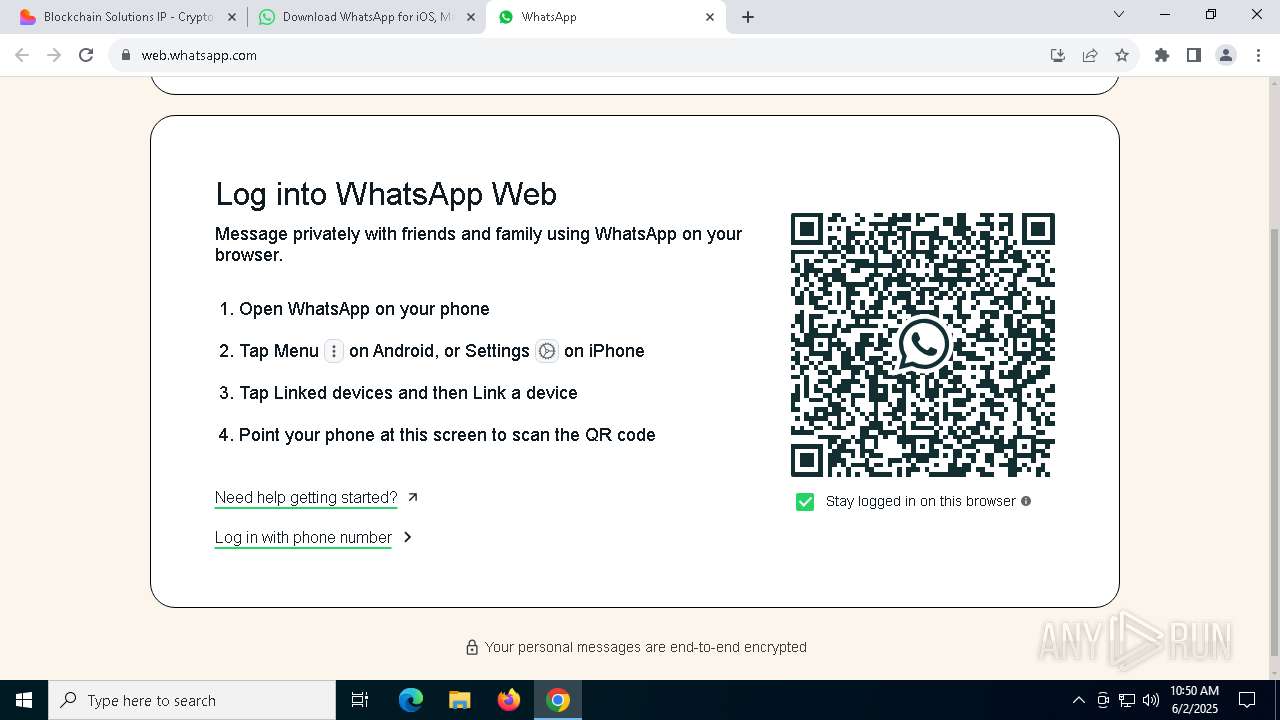Click the end-to-end encrypted padlock icon

pos(472,647)
